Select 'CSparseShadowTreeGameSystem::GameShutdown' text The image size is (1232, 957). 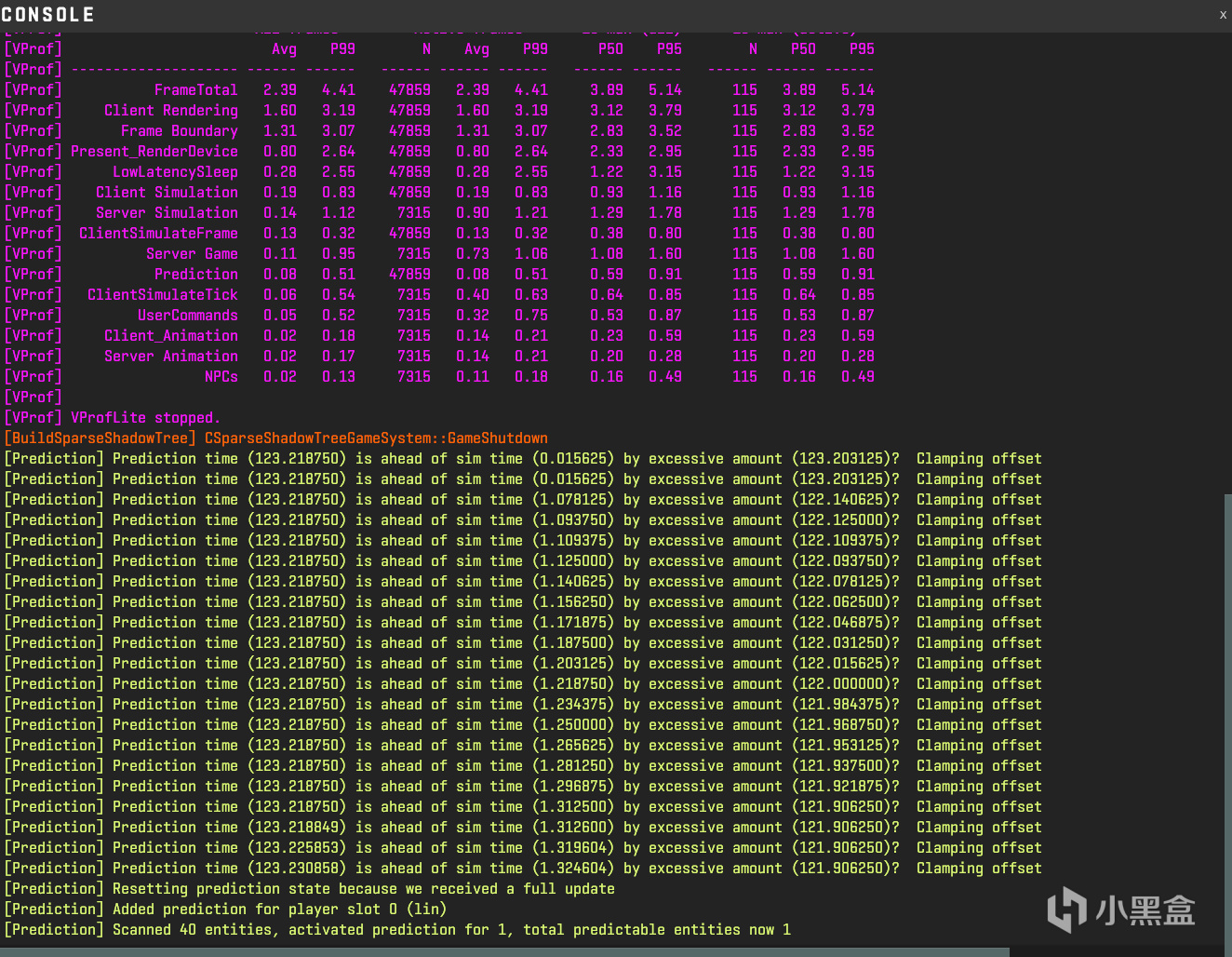[376, 438]
